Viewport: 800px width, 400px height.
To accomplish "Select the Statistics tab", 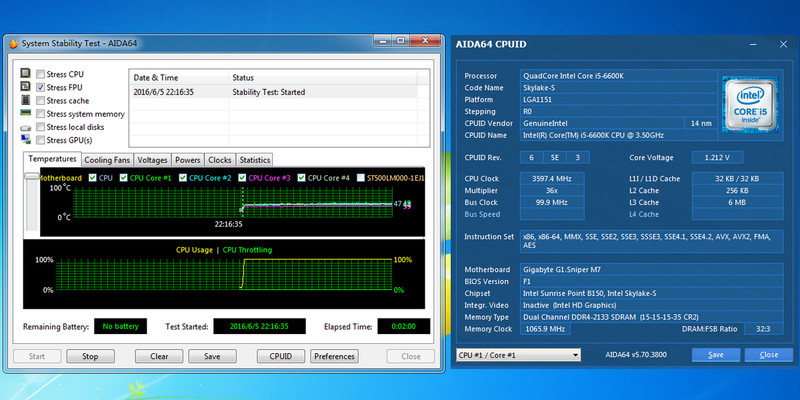I will click(x=254, y=160).
